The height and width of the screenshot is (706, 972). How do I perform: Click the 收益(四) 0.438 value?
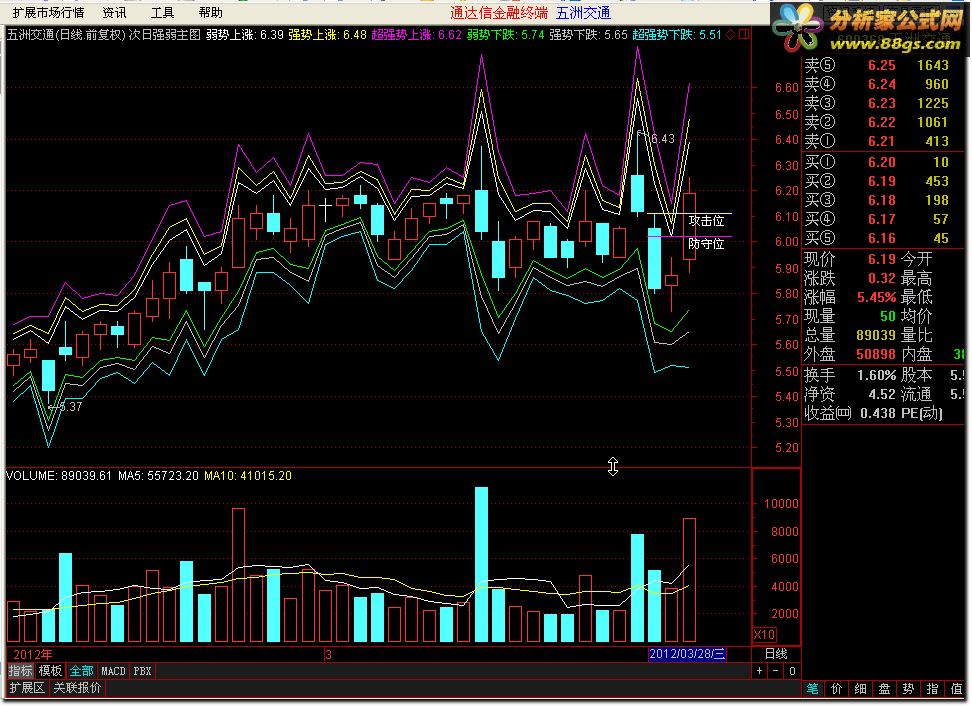(878, 413)
